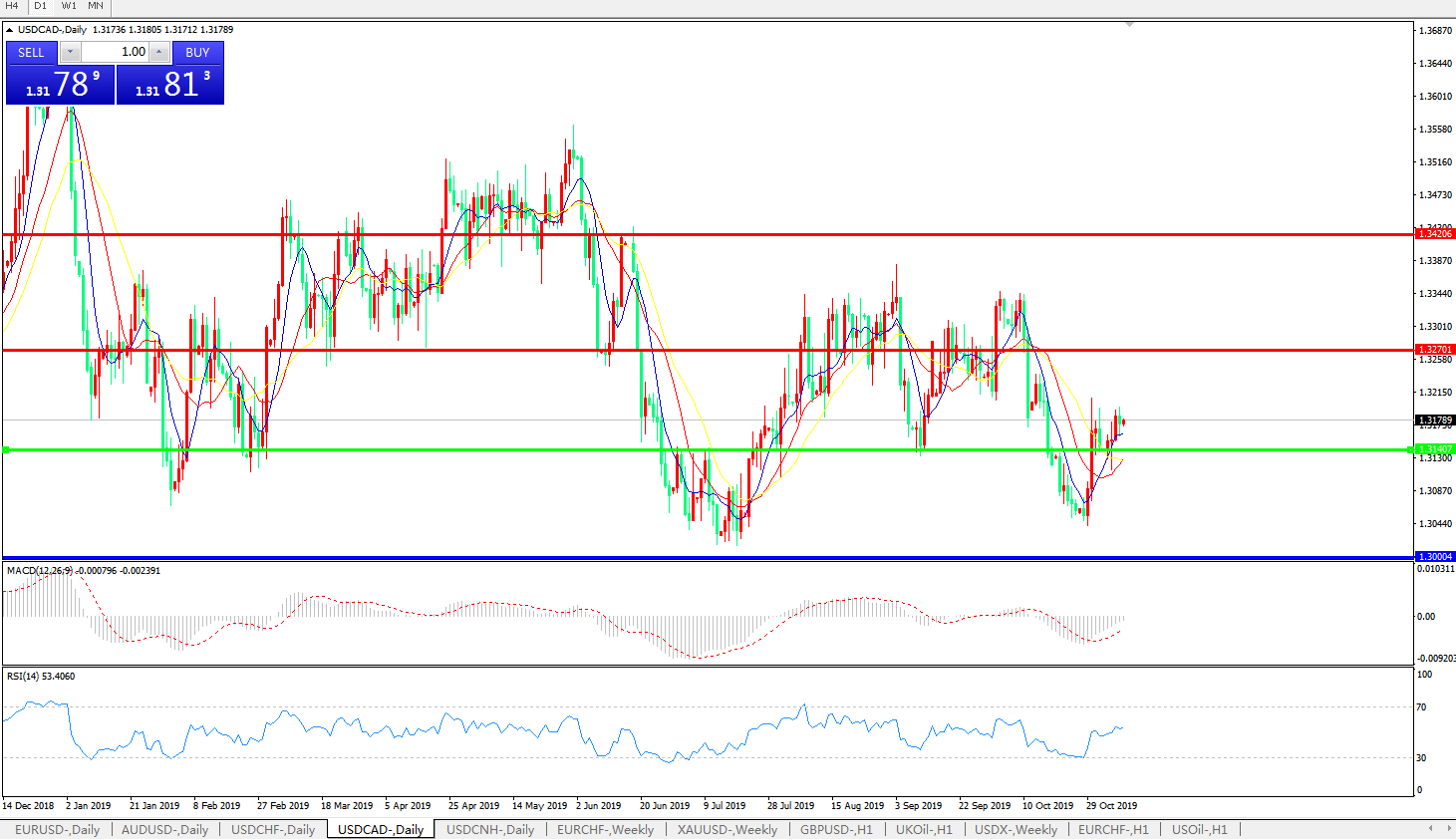
Task: Enable the W1 weekly timeframe
Action: click(x=69, y=6)
